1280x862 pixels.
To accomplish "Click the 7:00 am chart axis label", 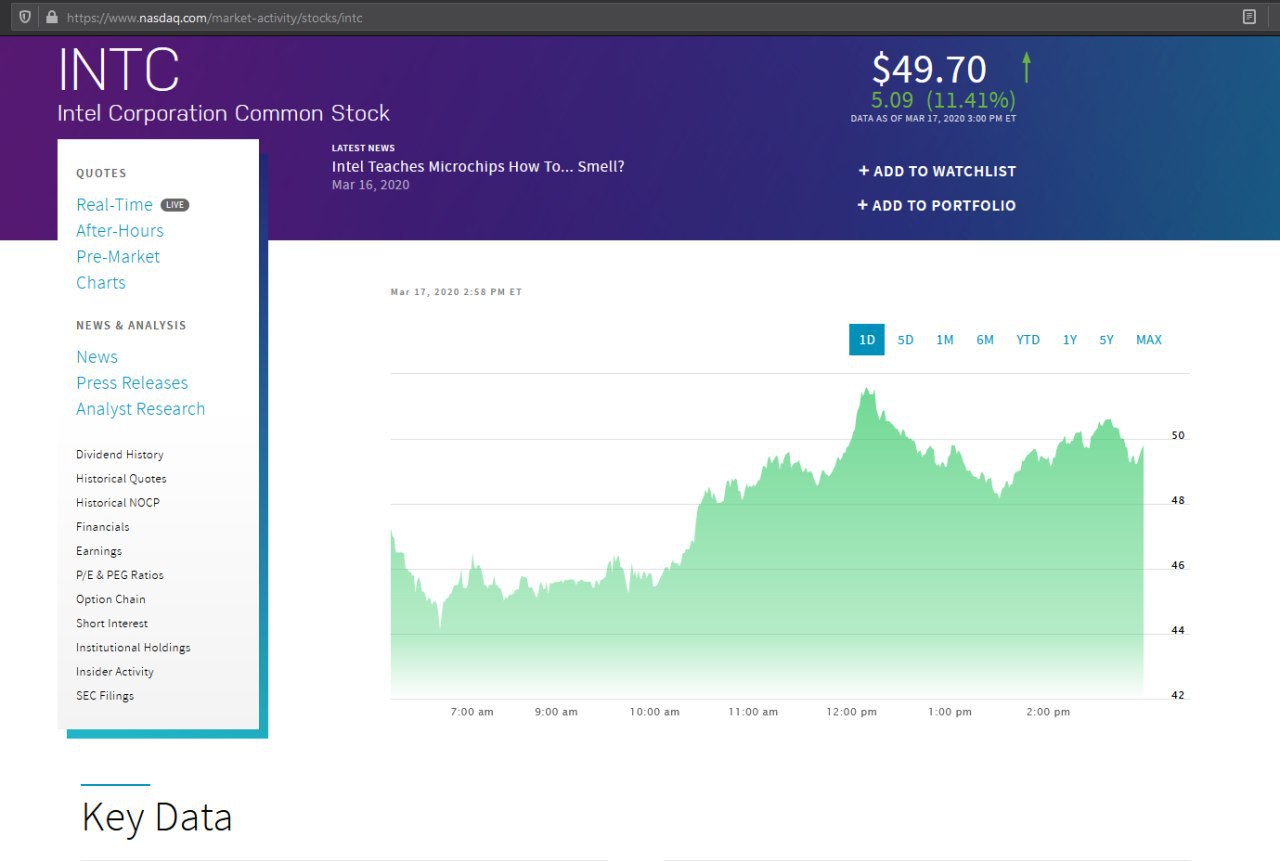I will pos(472,712).
